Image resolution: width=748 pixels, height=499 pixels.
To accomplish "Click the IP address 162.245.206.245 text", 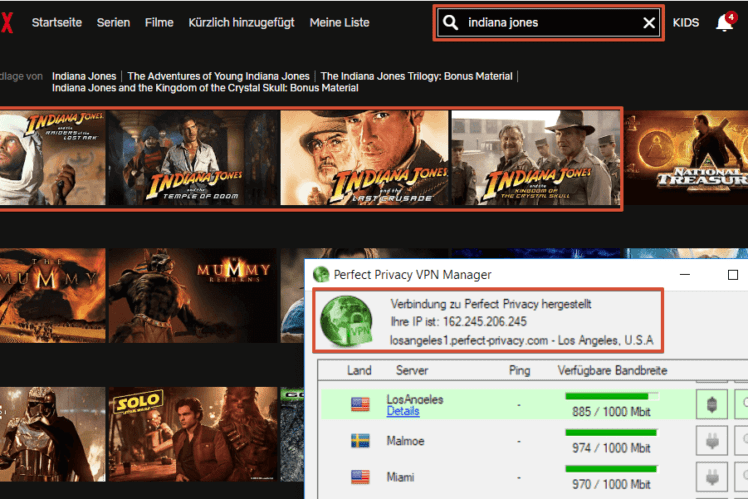I will (485, 322).
